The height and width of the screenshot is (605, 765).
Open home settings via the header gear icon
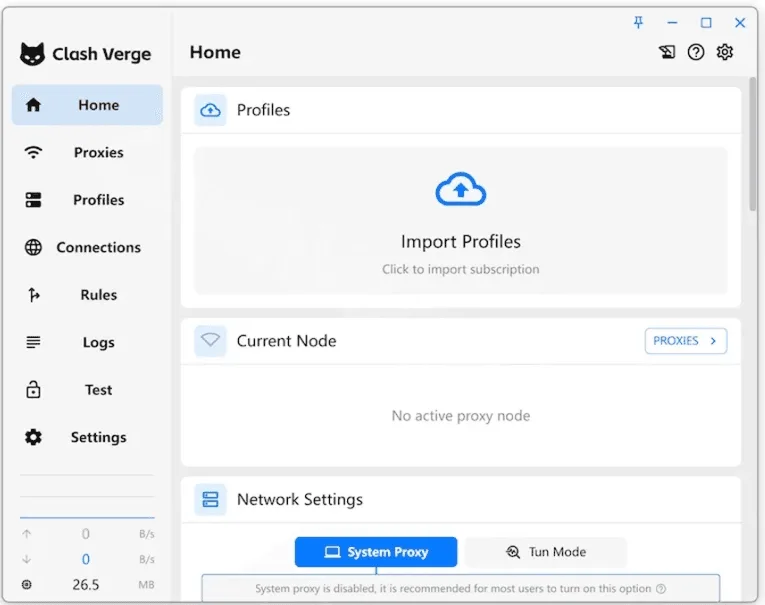click(725, 52)
